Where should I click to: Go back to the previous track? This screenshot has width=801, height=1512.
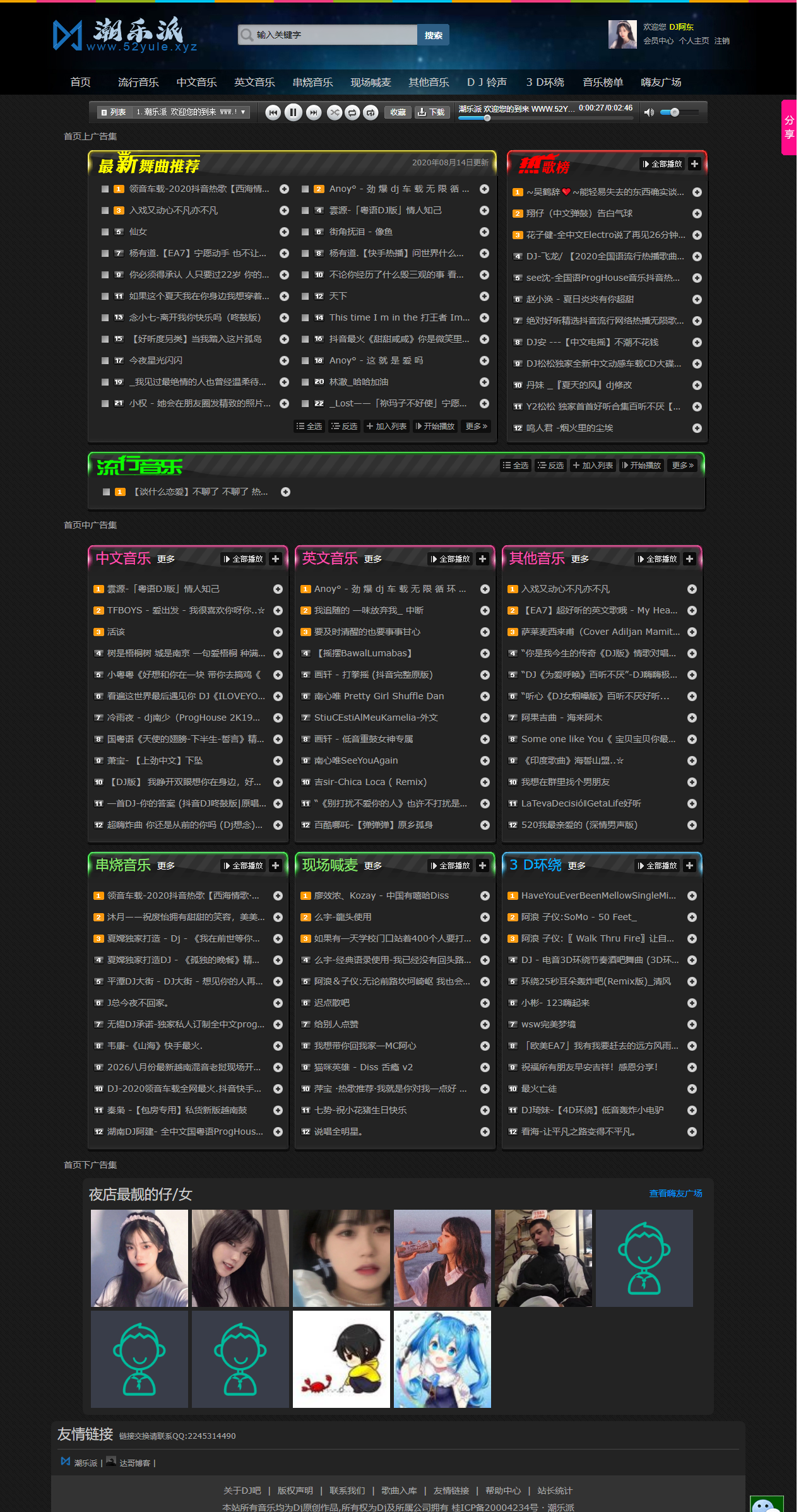point(273,112)
